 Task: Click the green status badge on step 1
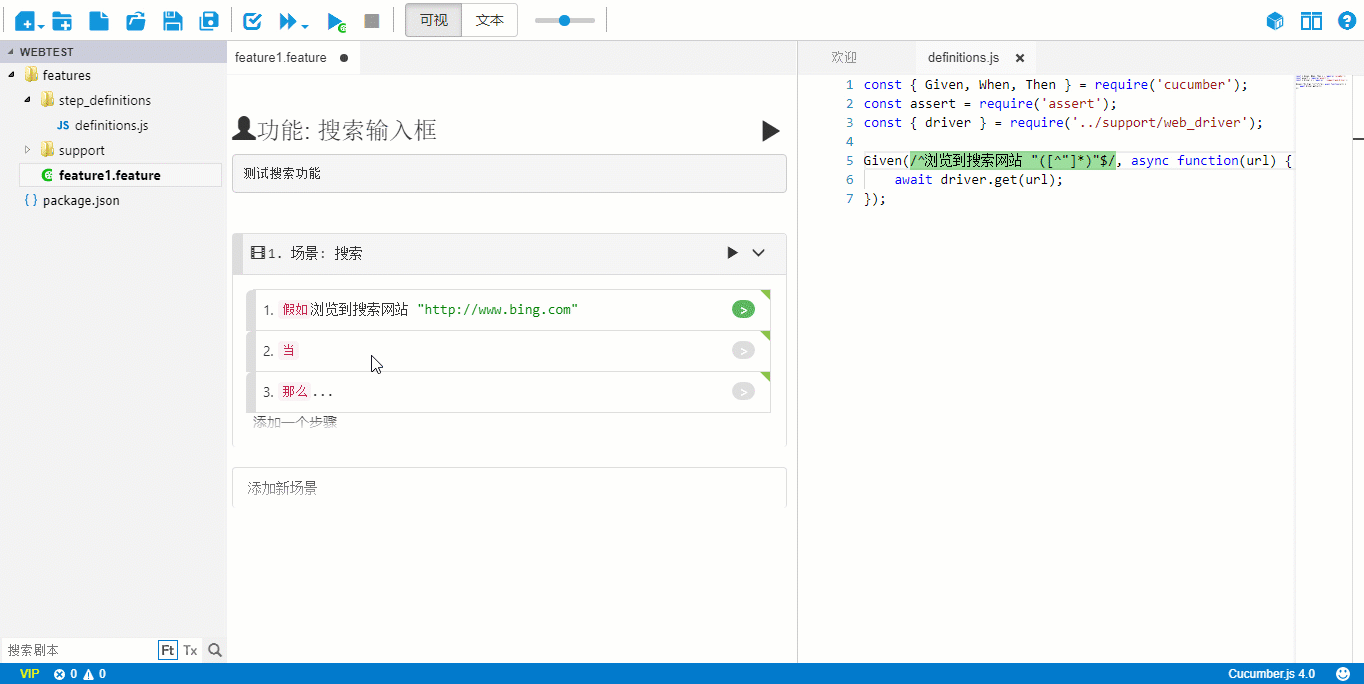click(x=743, y=310)
